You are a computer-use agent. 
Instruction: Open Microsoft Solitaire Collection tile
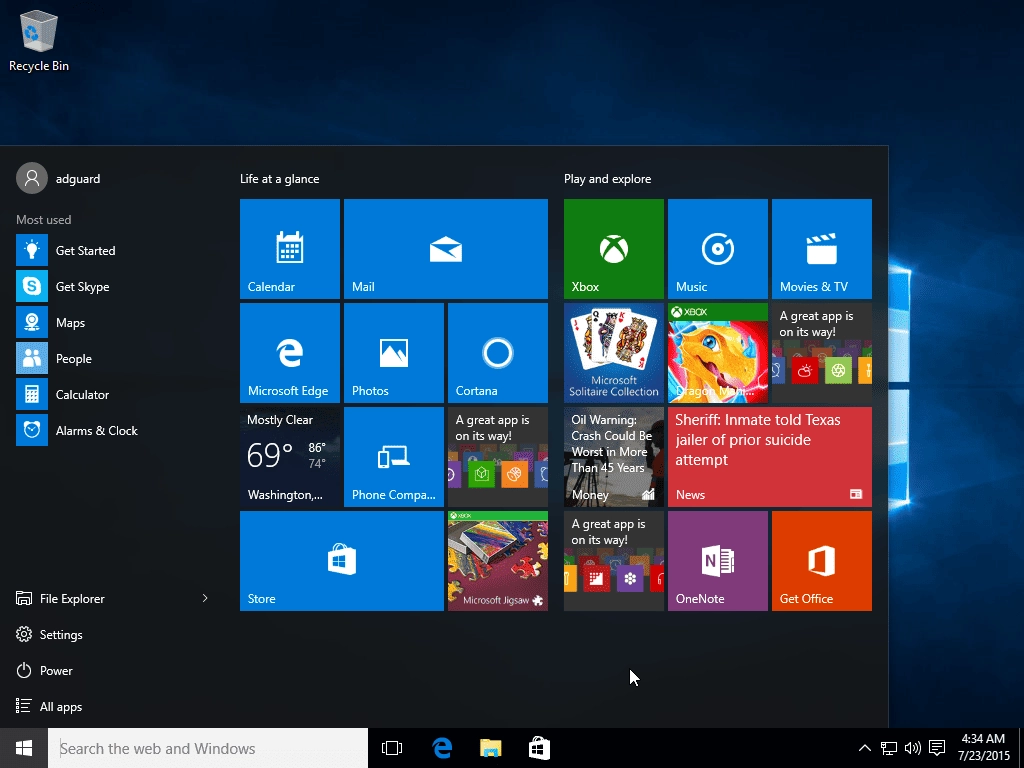(x=614, y=353)
